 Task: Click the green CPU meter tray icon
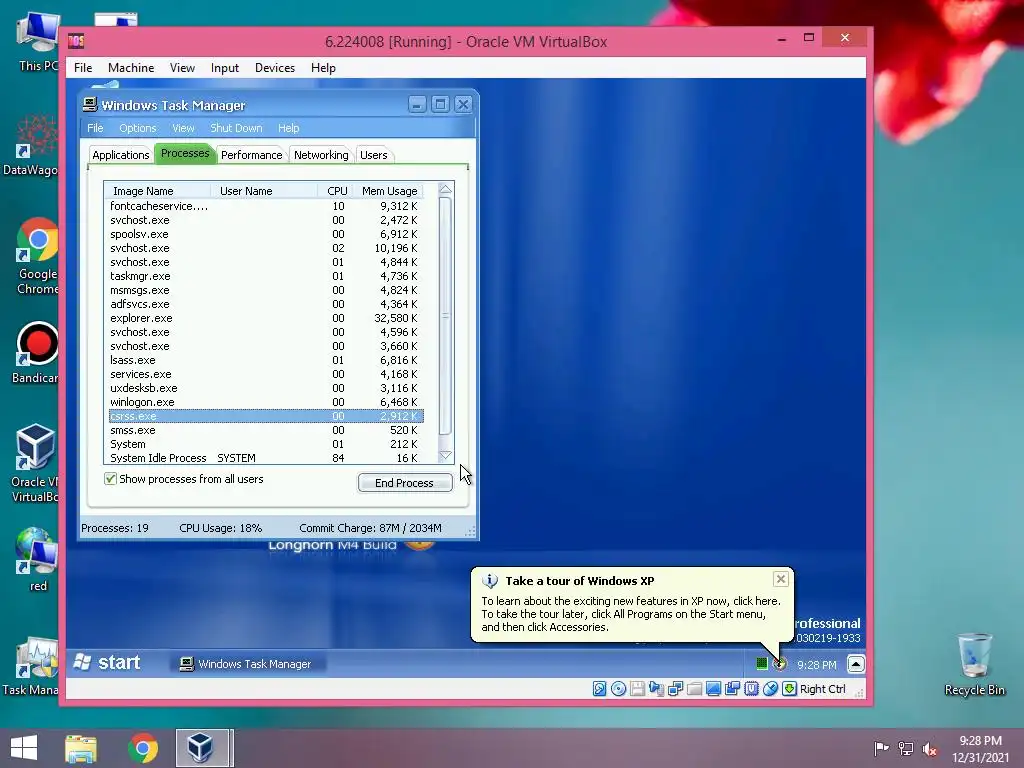761,664
